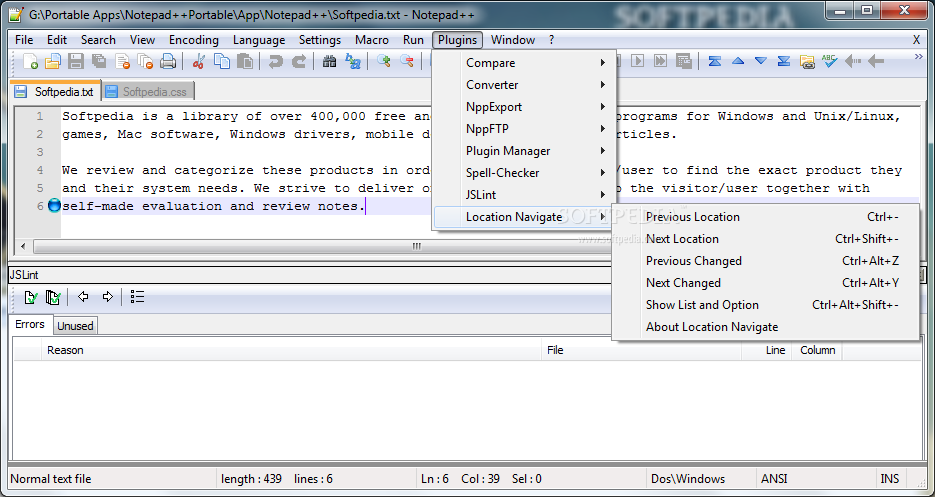
Task: Switch to the Softpedia.css tab
Action: point(148,92)
